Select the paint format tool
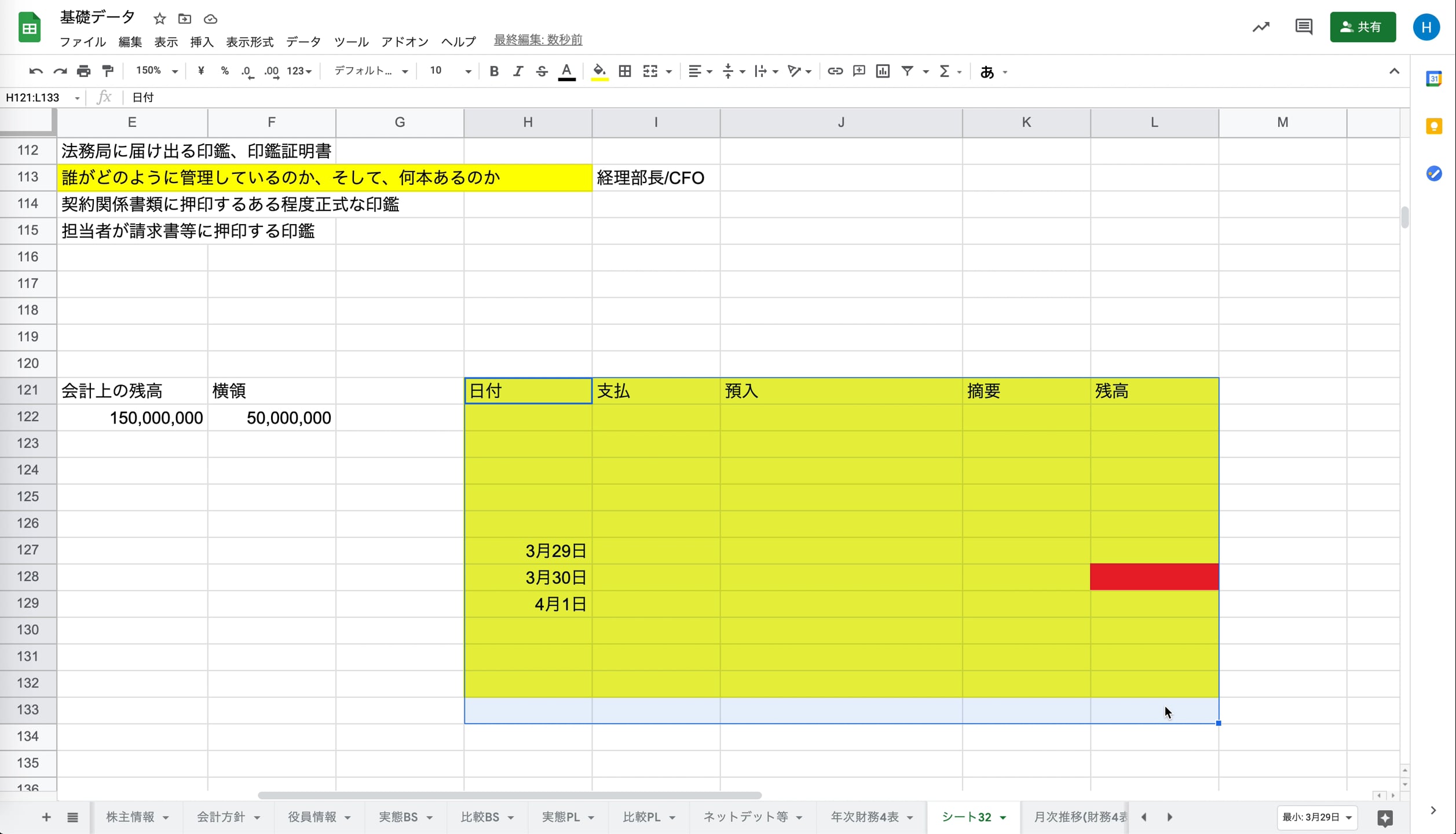Viewport: 1456px width, 834px height. (x=108, y=71)
